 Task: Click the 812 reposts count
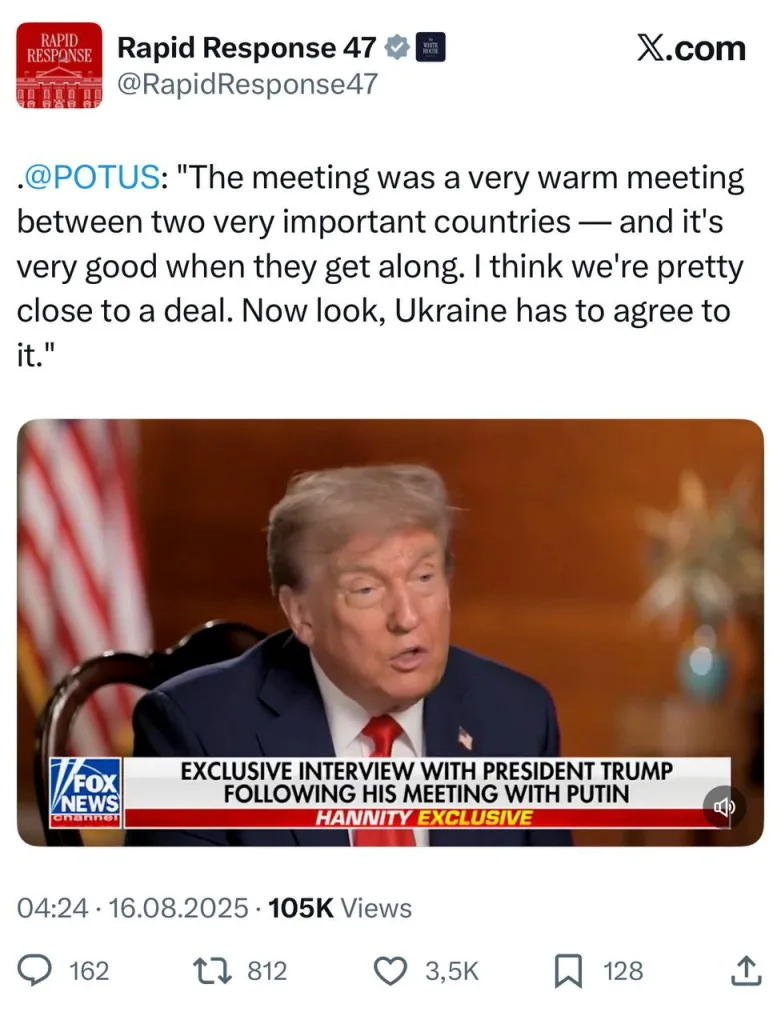(267, 971)
